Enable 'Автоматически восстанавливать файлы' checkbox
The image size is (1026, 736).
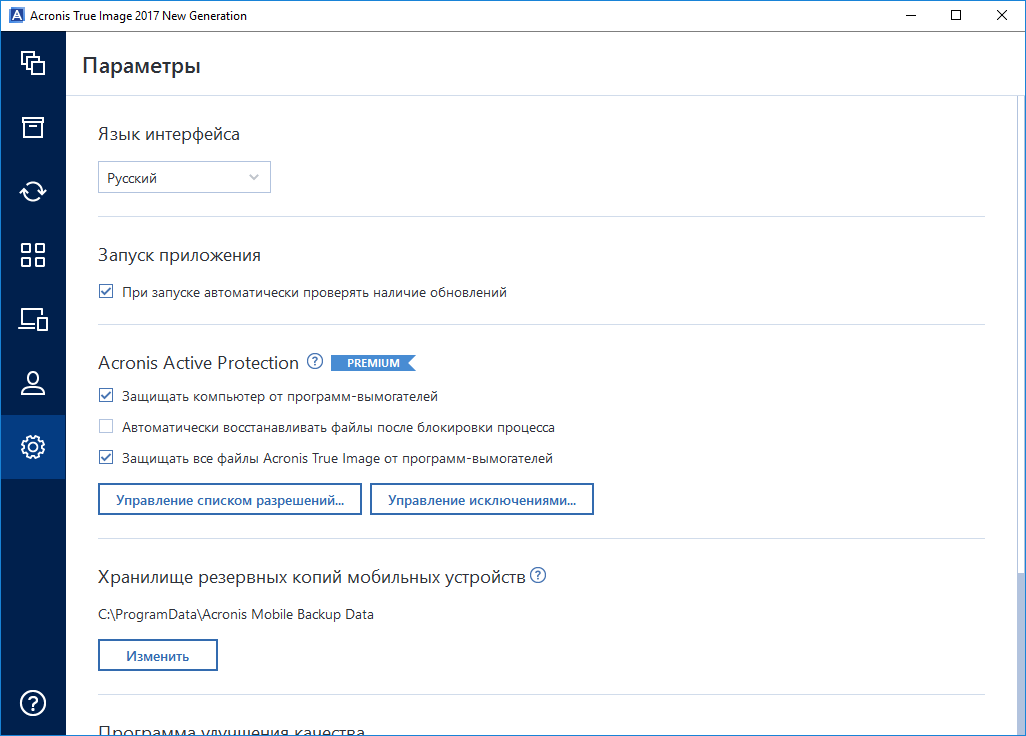[x=106, y=427]
